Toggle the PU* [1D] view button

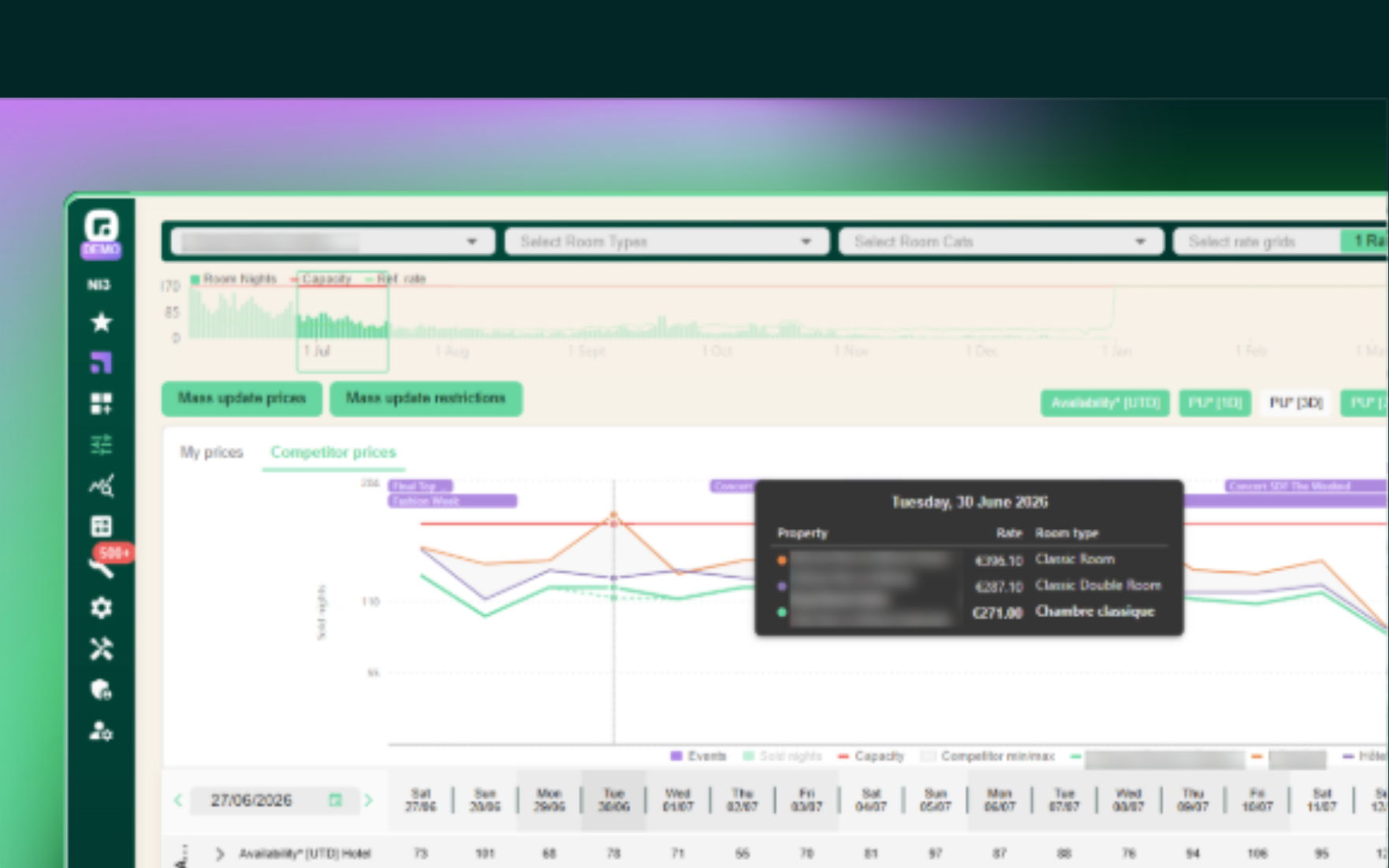coord(1215,403)
